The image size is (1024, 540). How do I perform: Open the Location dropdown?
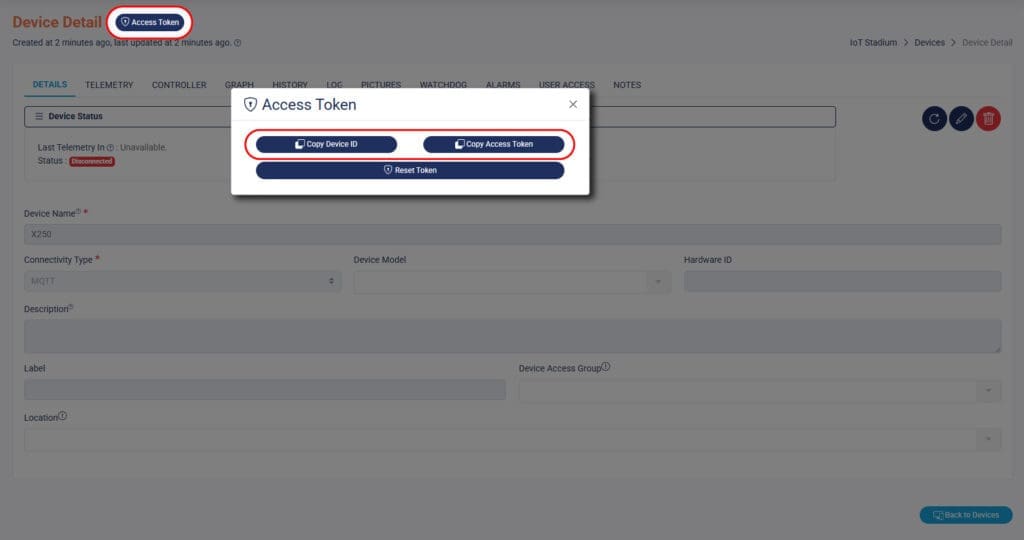click(x=512, y=439)
